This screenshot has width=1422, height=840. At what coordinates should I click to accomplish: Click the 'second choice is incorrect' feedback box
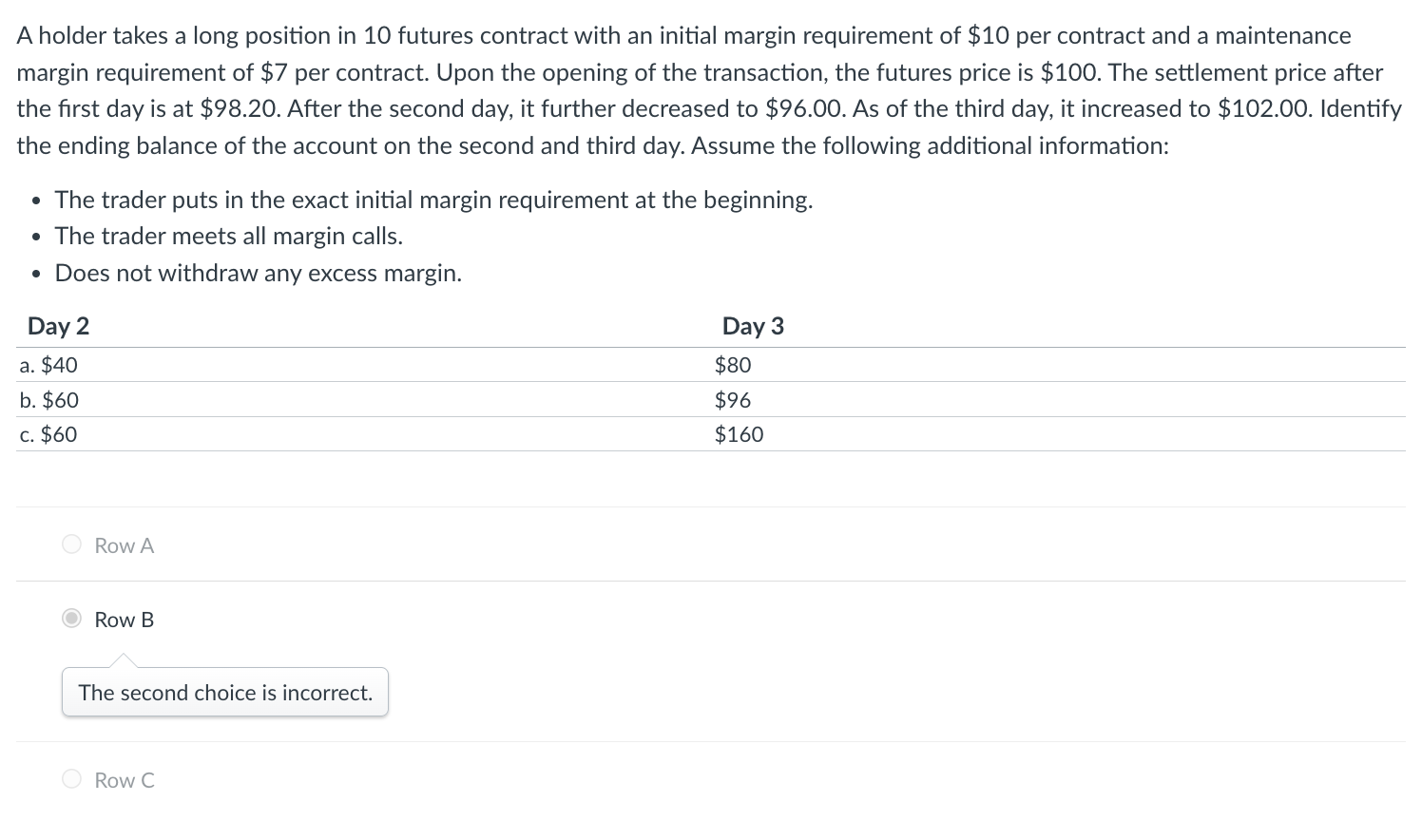[225, 693]
